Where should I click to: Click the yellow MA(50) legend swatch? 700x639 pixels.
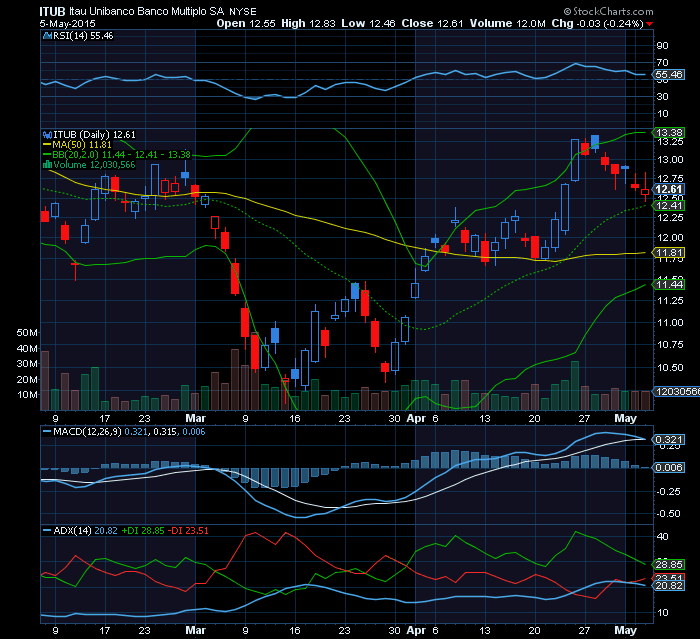(47, 145)
